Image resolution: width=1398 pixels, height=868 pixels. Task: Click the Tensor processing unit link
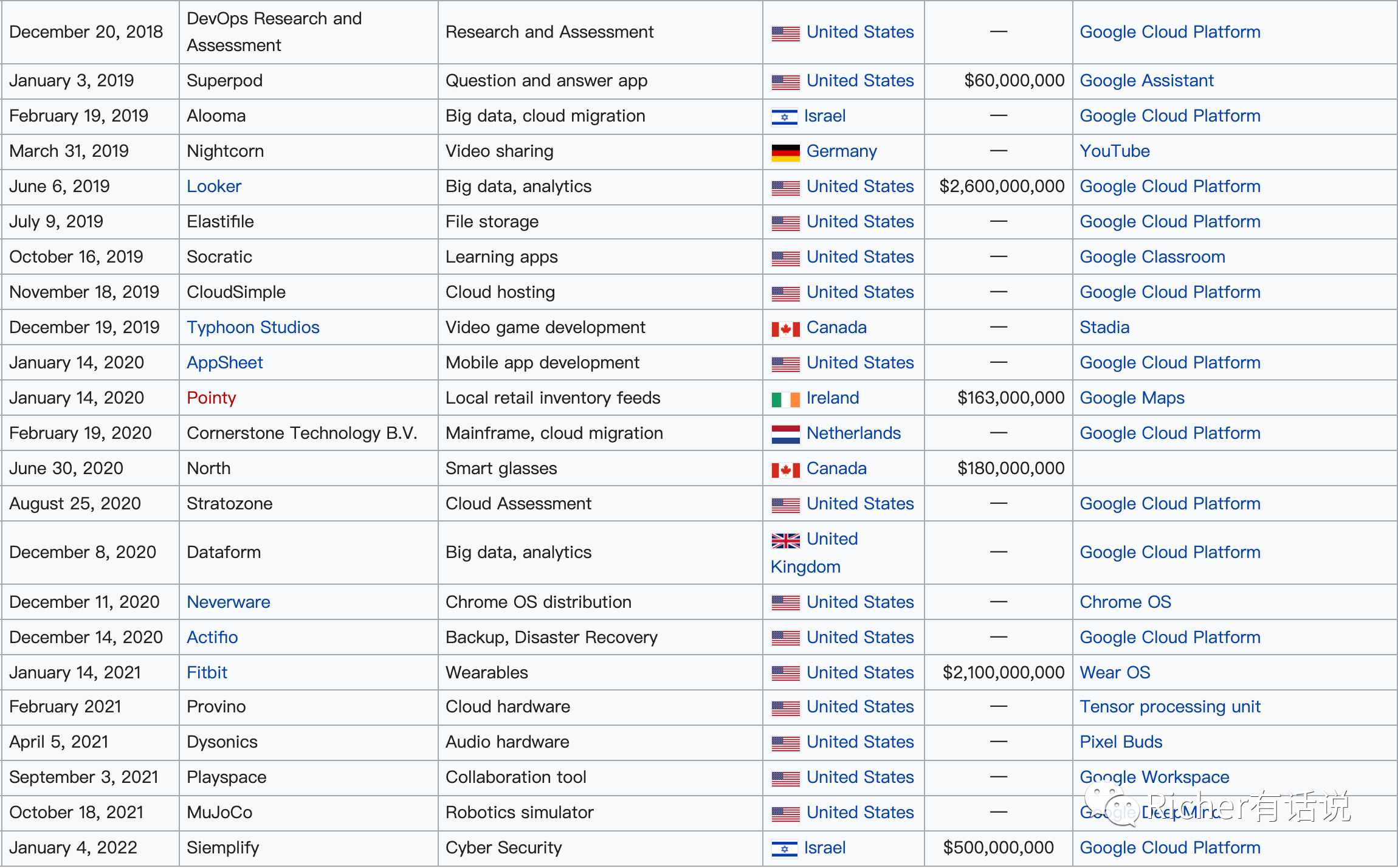[1169, 707]
